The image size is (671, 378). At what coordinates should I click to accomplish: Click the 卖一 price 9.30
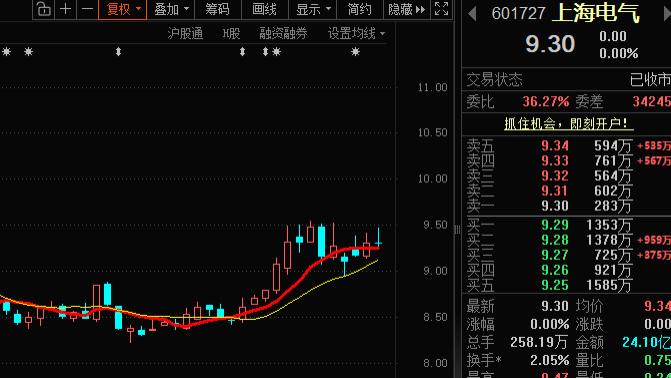(x=555, y=206)
